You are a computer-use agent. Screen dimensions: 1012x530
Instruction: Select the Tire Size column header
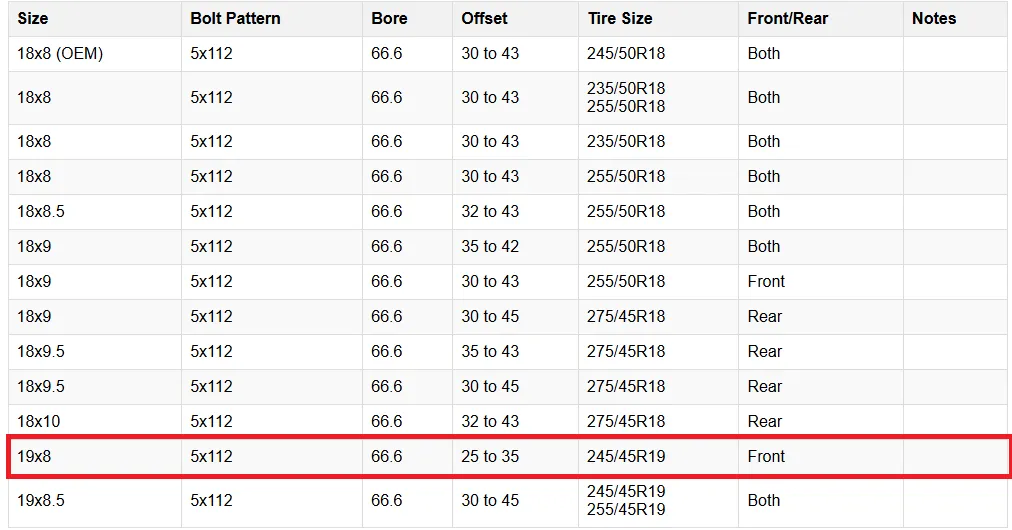pyautogui.click(x=620, y=19)
